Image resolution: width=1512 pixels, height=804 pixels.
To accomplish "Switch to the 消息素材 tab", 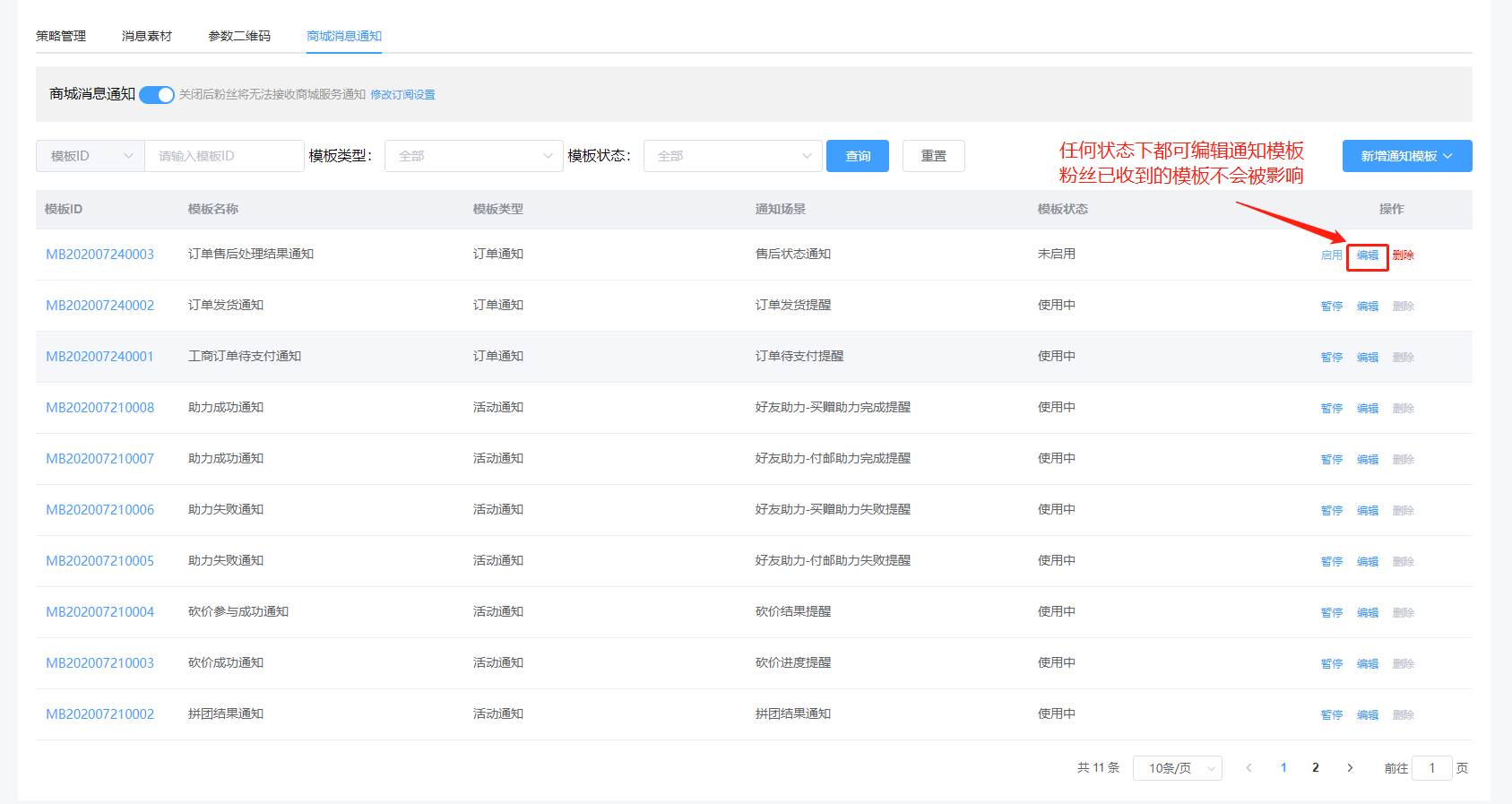I will (x=147, y=36).
